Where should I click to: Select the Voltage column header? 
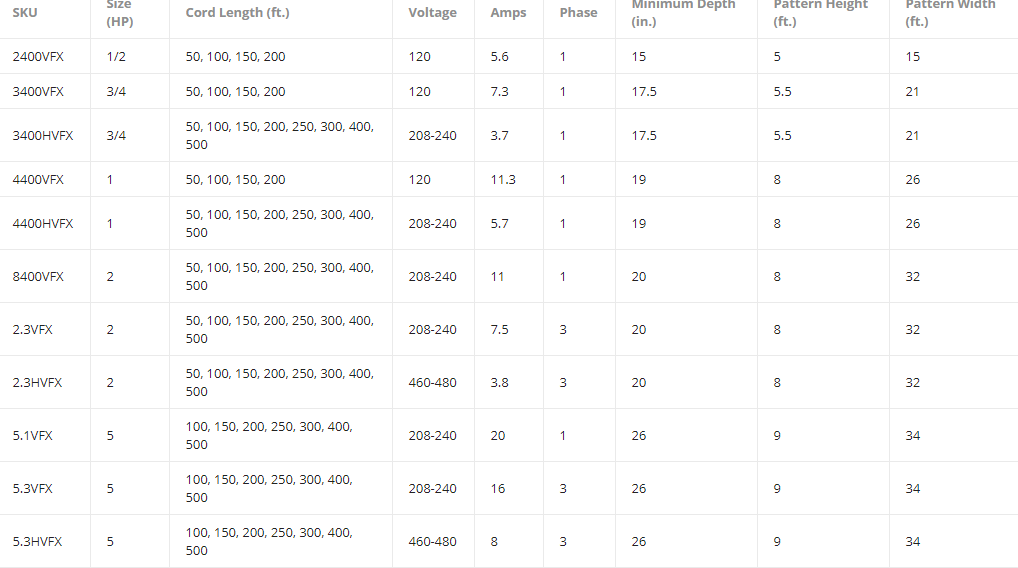pyautogui.click(x=432, y=13)
